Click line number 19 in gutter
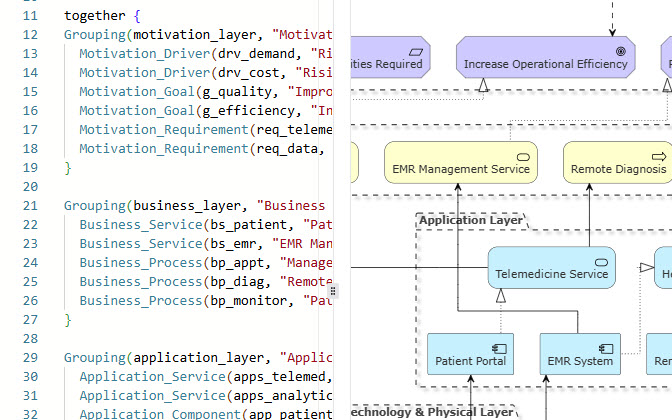This screenshot has width=672, height=420. (x=30, y=168)
